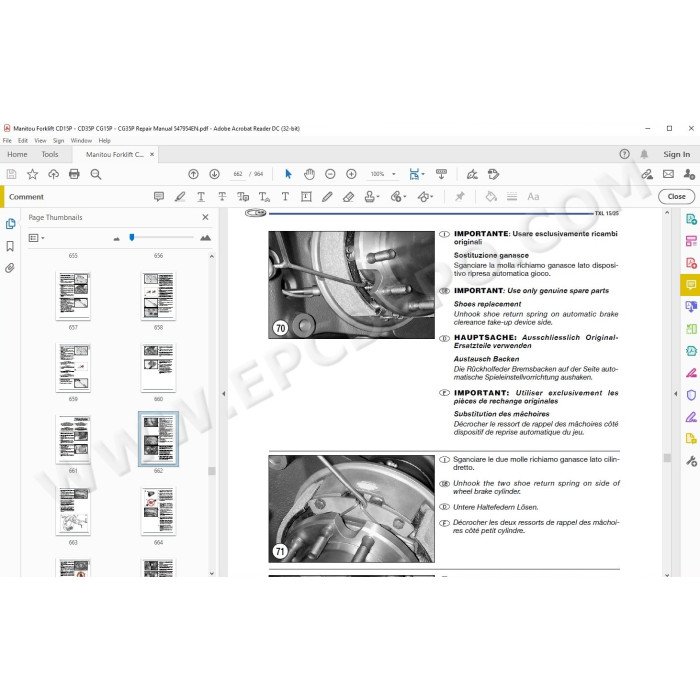Click the Sign In link
This screenshot has height=700, width=700.
tap(676, 154)
